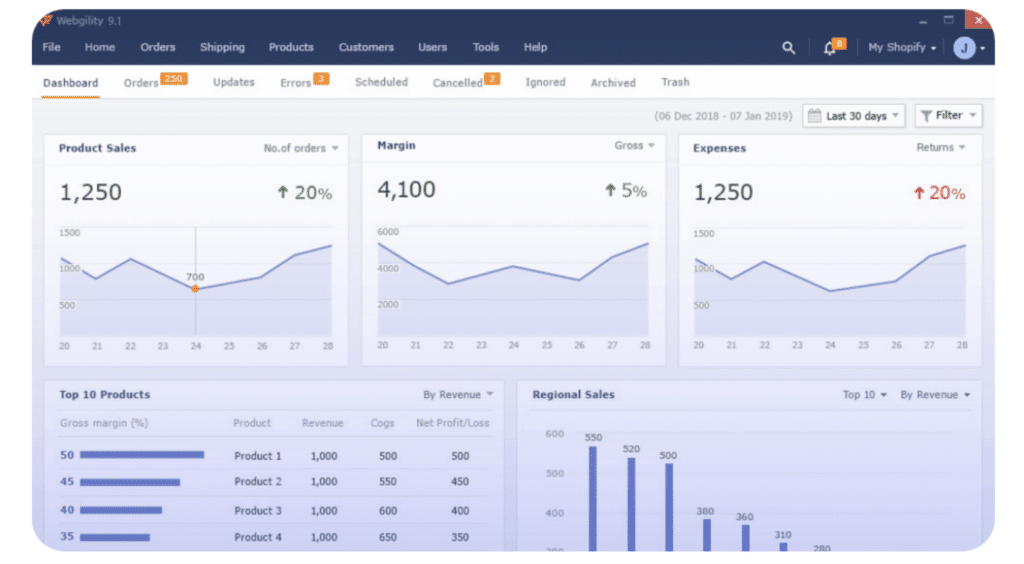Click the 520 bar in Regional Sales

pyautogui.click(x=632, y=504)
